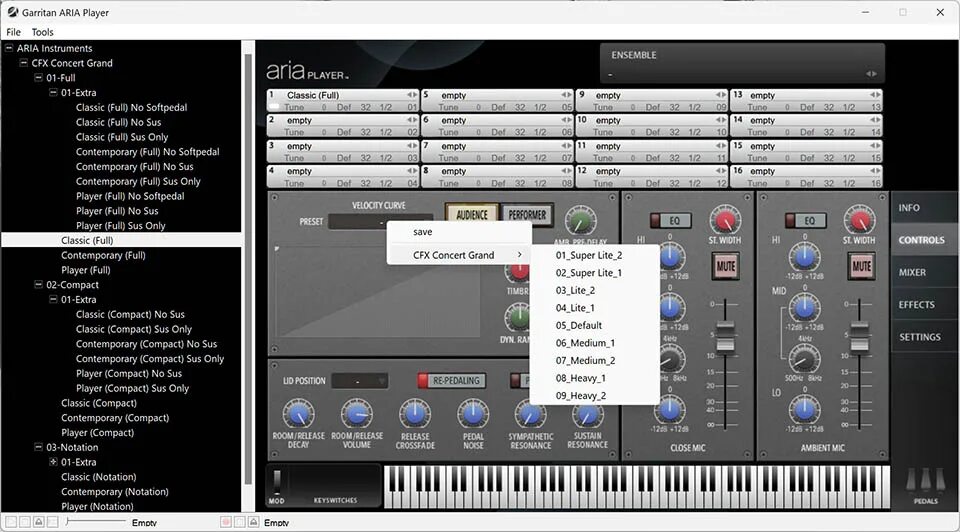Viewport: 960px width, 532px height.
Task: Mute the Close Mic channel
Action: [x=726, y=266]
